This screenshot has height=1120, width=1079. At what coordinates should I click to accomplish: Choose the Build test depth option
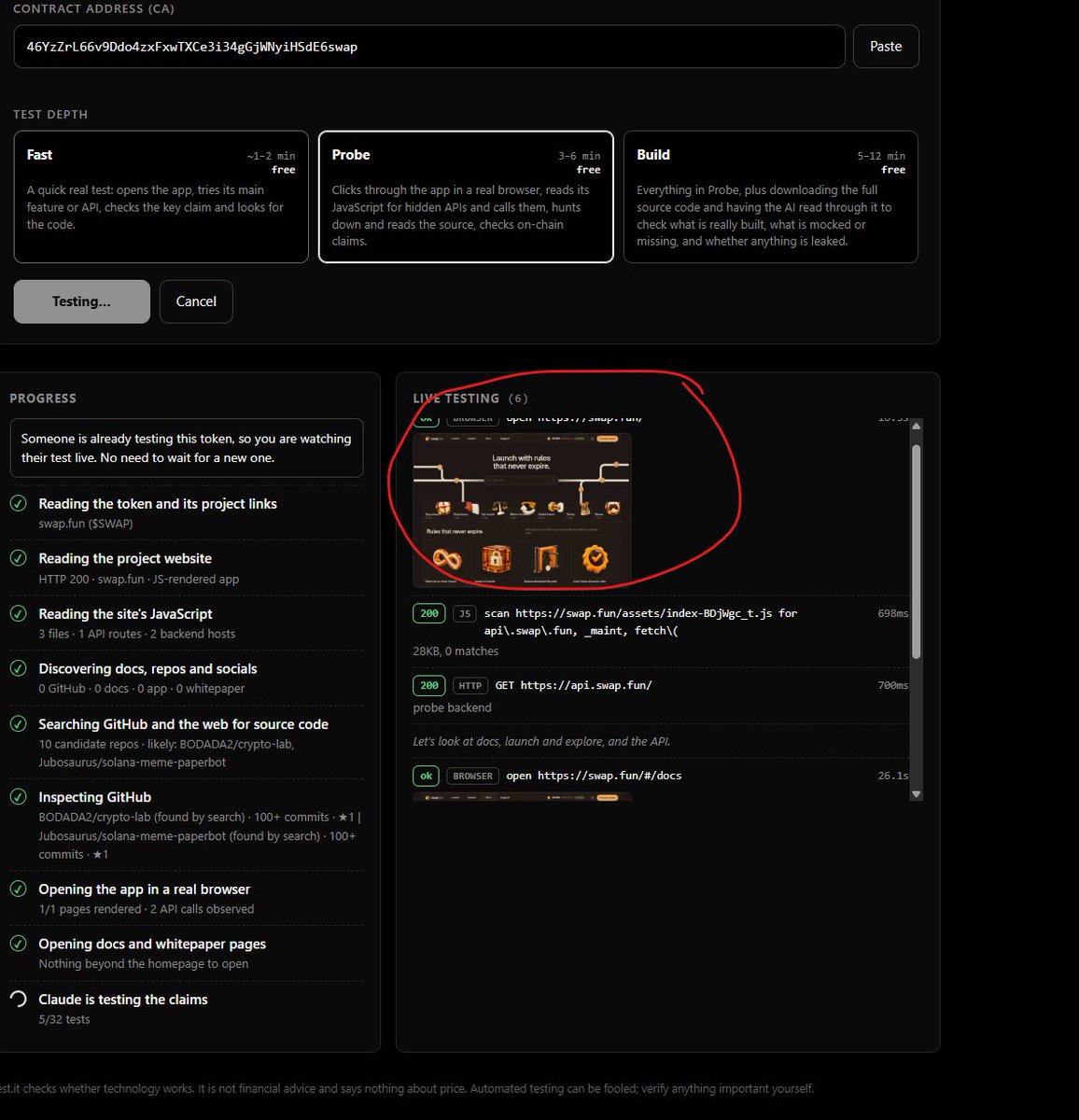[x=771, y=197]
